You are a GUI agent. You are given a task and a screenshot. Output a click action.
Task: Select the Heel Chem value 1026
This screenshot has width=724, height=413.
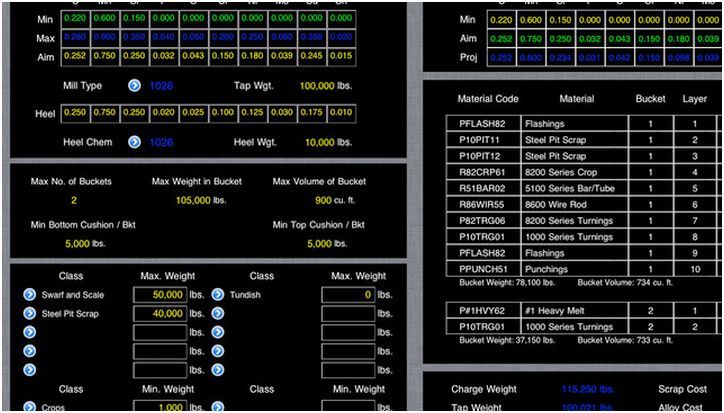pyautogui.click(x=161, y=142)
